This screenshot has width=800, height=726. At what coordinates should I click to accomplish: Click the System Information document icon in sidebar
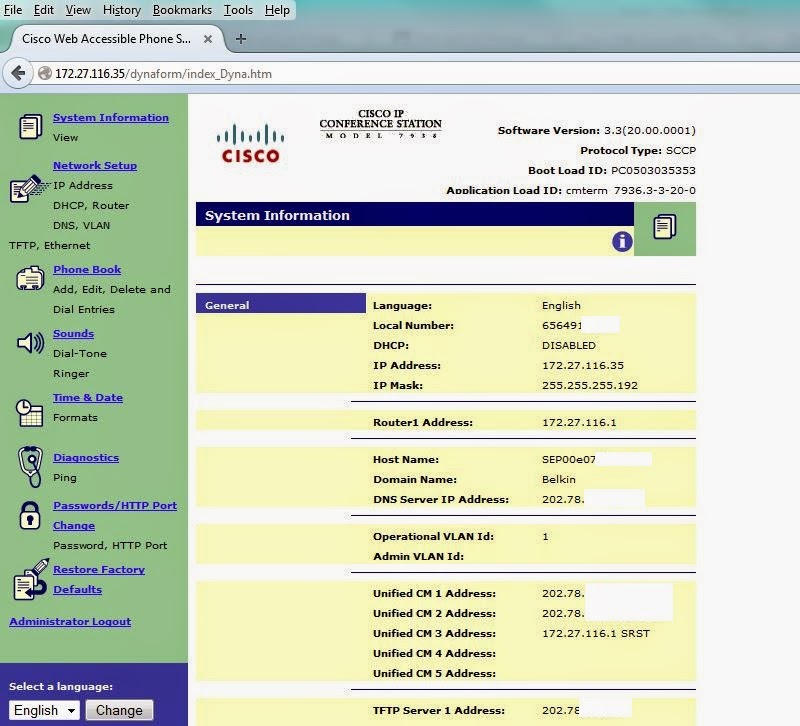click(x=30, y=127)
